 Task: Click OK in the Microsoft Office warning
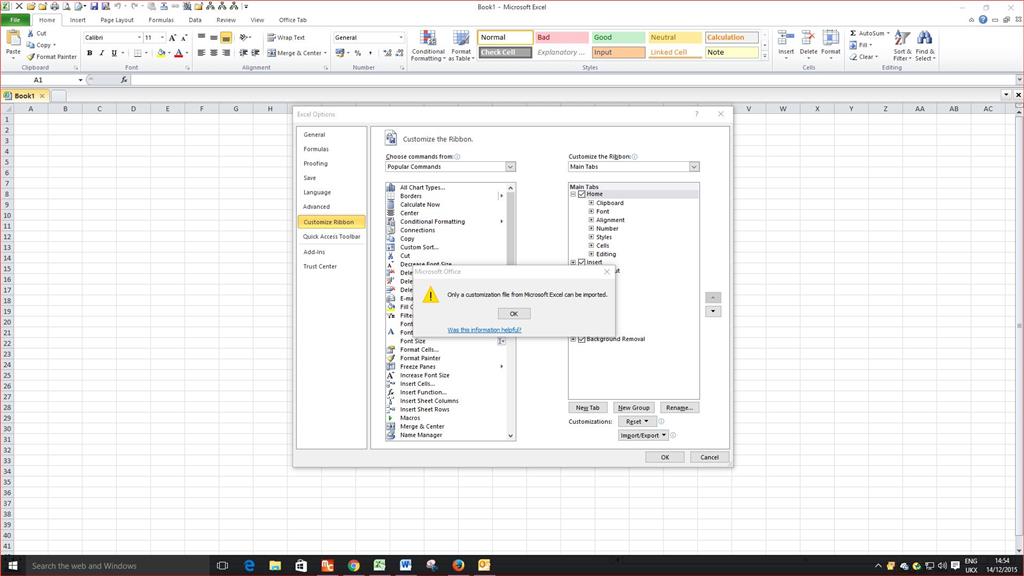click(x=513, y=313)
